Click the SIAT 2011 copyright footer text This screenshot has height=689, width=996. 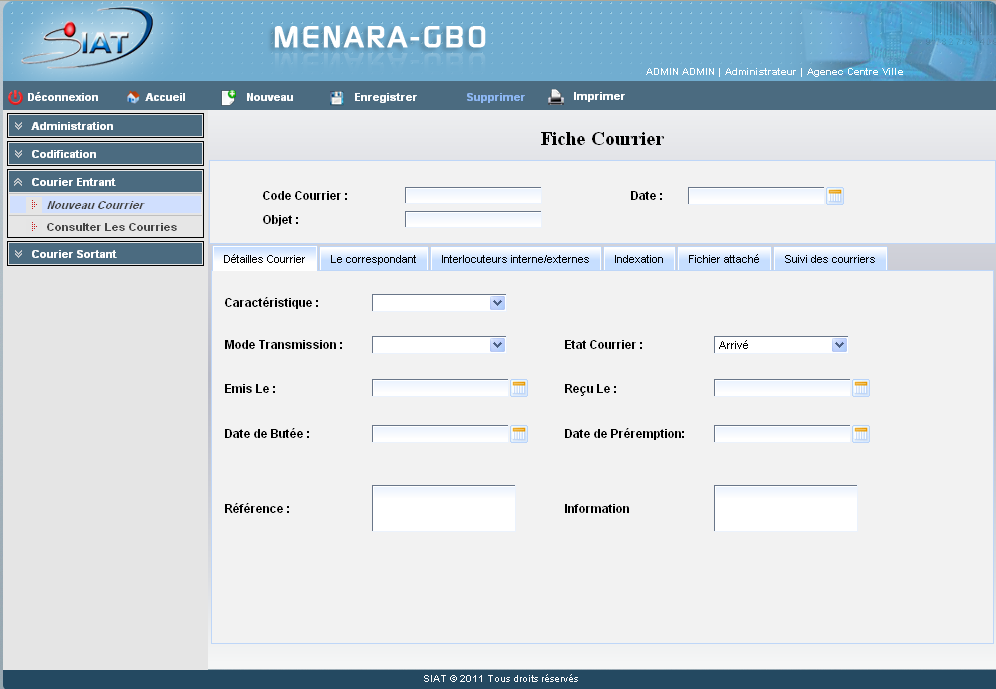tap(501, 679)
